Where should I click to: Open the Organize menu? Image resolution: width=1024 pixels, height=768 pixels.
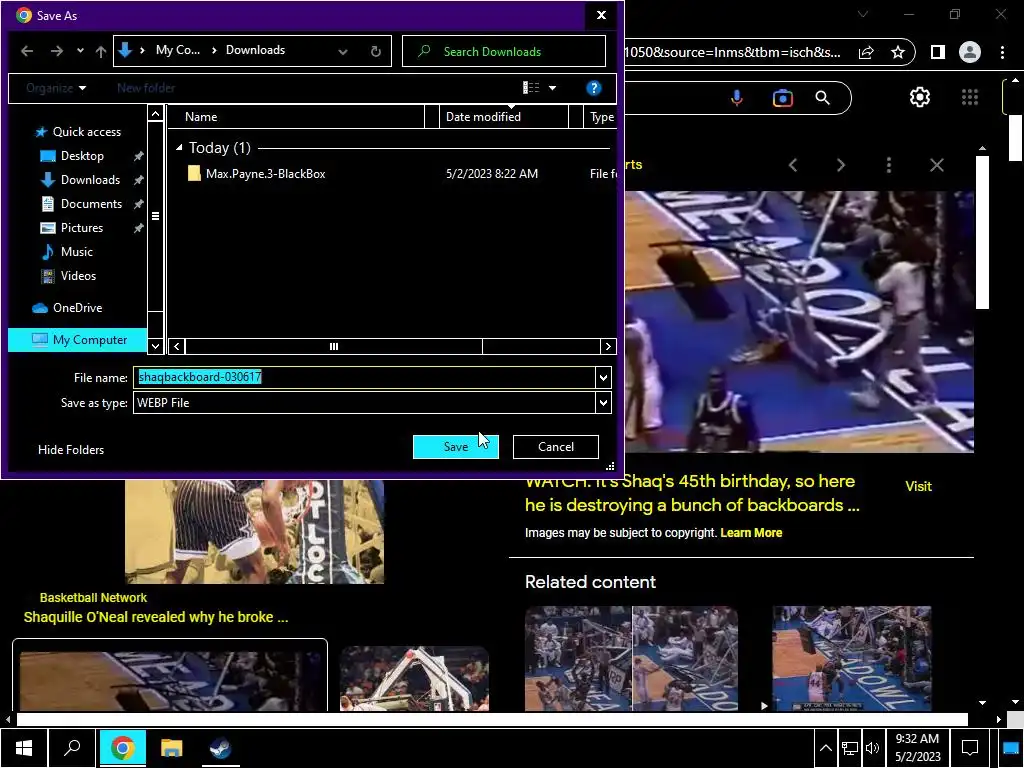pyautogui.click(x=56, y=88)
